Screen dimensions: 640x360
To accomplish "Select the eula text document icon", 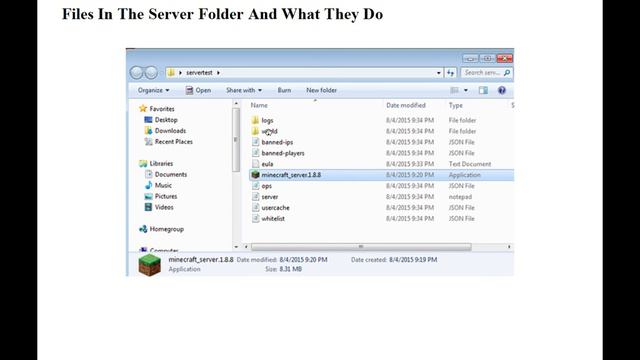I will [x=256, y=164].
